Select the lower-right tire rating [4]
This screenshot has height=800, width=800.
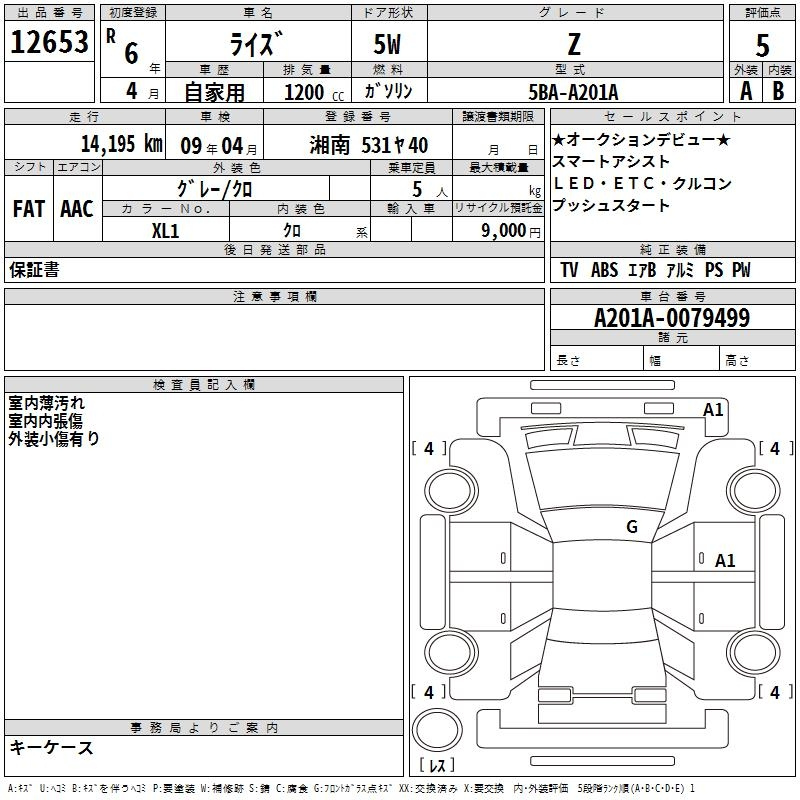coord(774,692)
